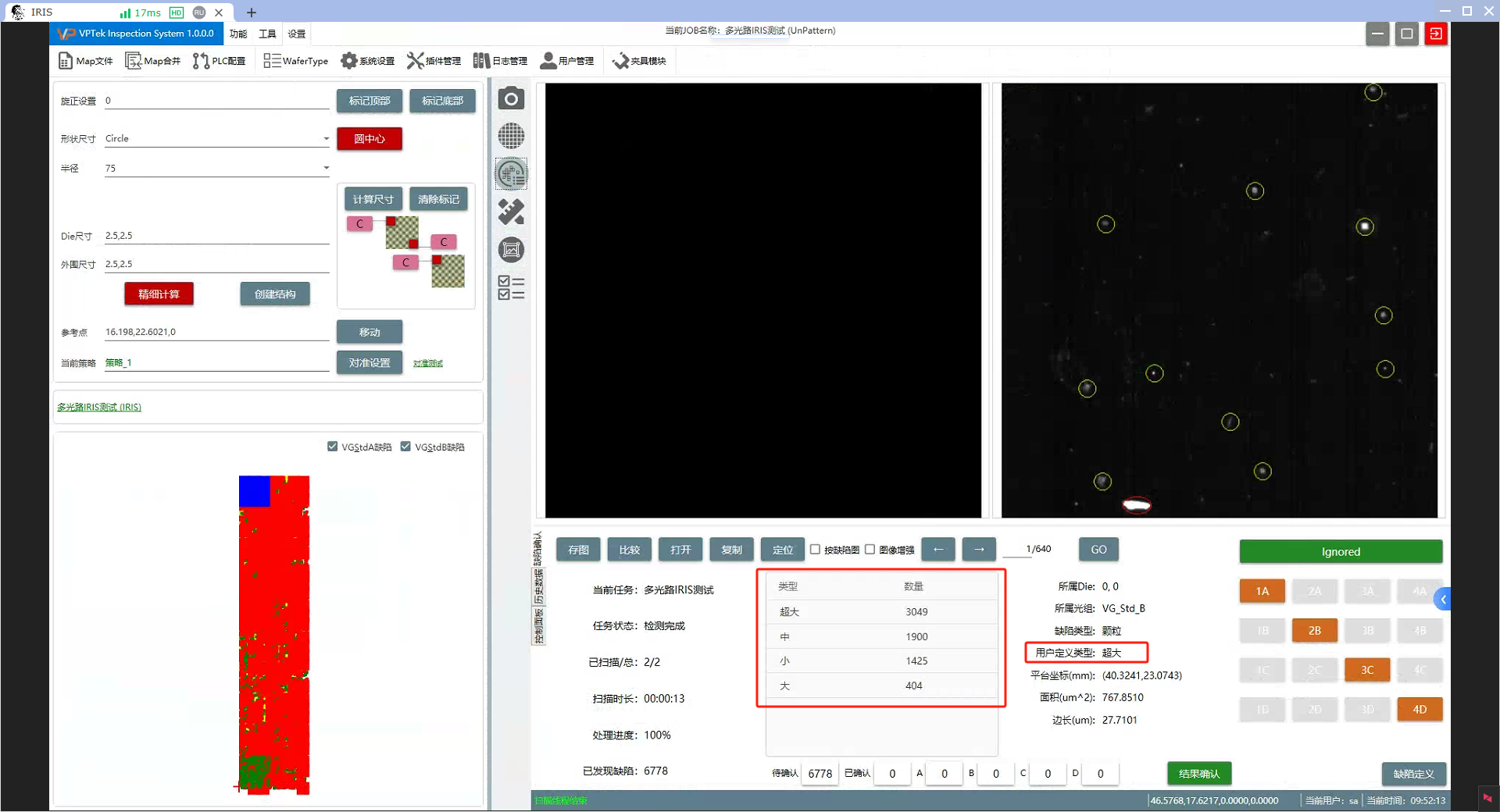
Task: Click 定位 button
Action: [x=783, y=550]
